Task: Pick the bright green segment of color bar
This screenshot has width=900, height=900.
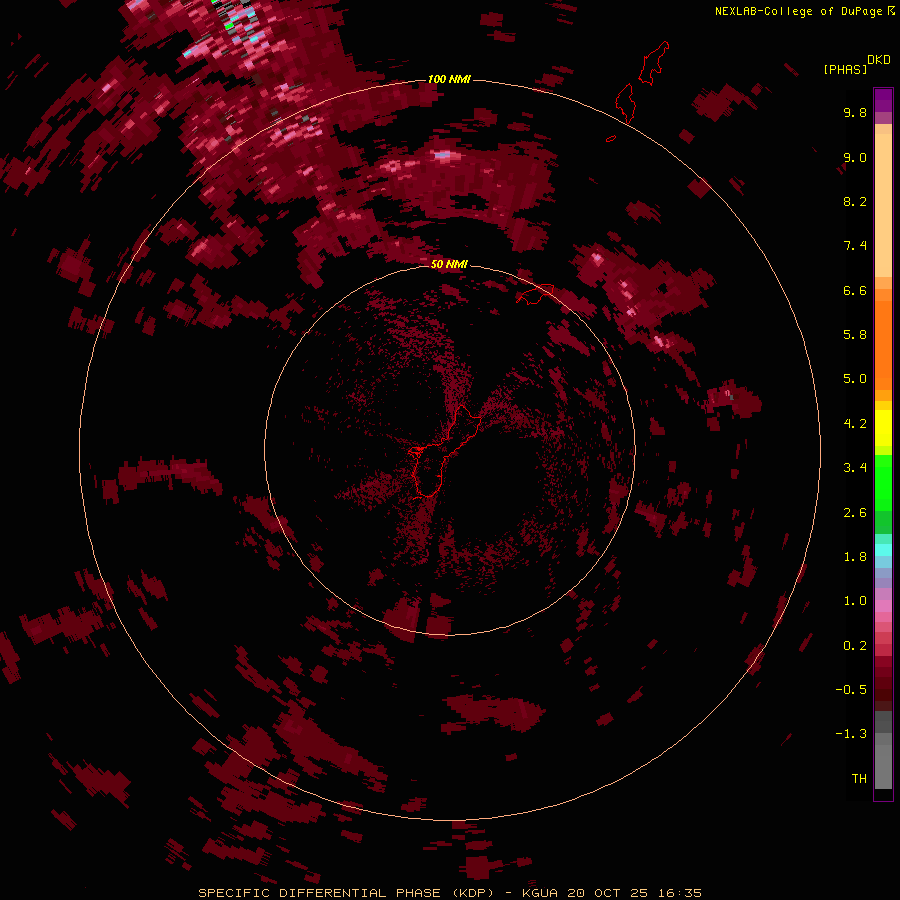Action: pyautogui.click(x=883, y=482)
